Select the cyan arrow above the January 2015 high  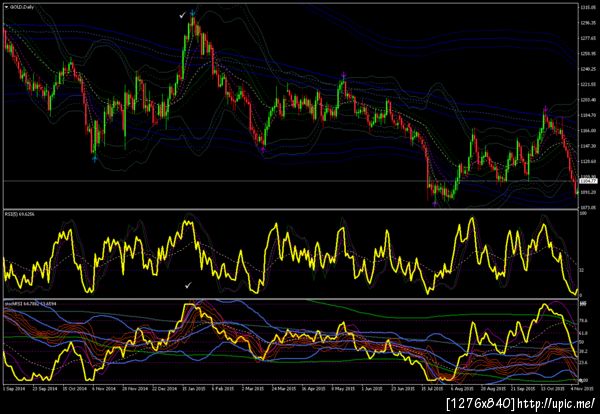[192, 13]
